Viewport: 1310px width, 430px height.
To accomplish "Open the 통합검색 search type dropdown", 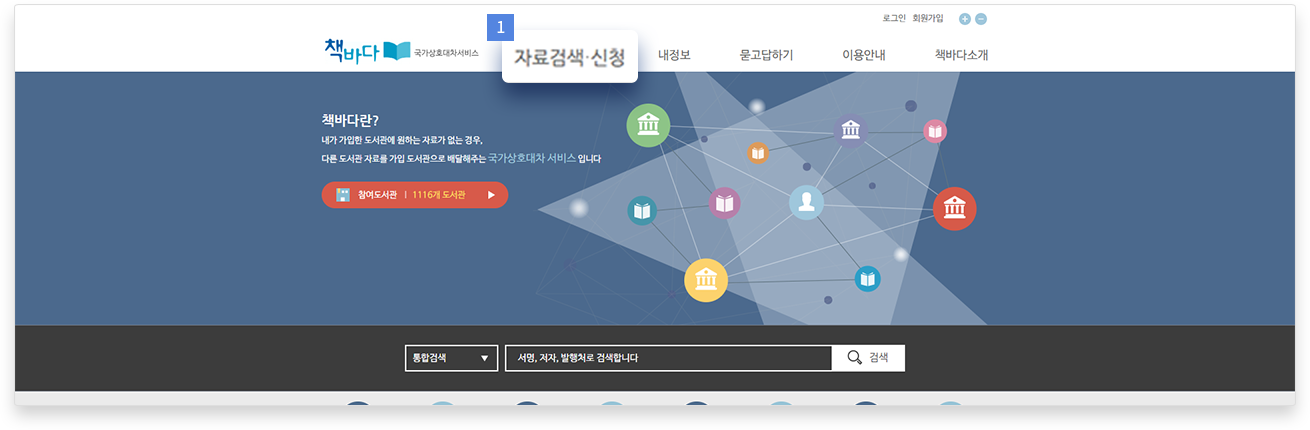I will (x=451, y=358).
